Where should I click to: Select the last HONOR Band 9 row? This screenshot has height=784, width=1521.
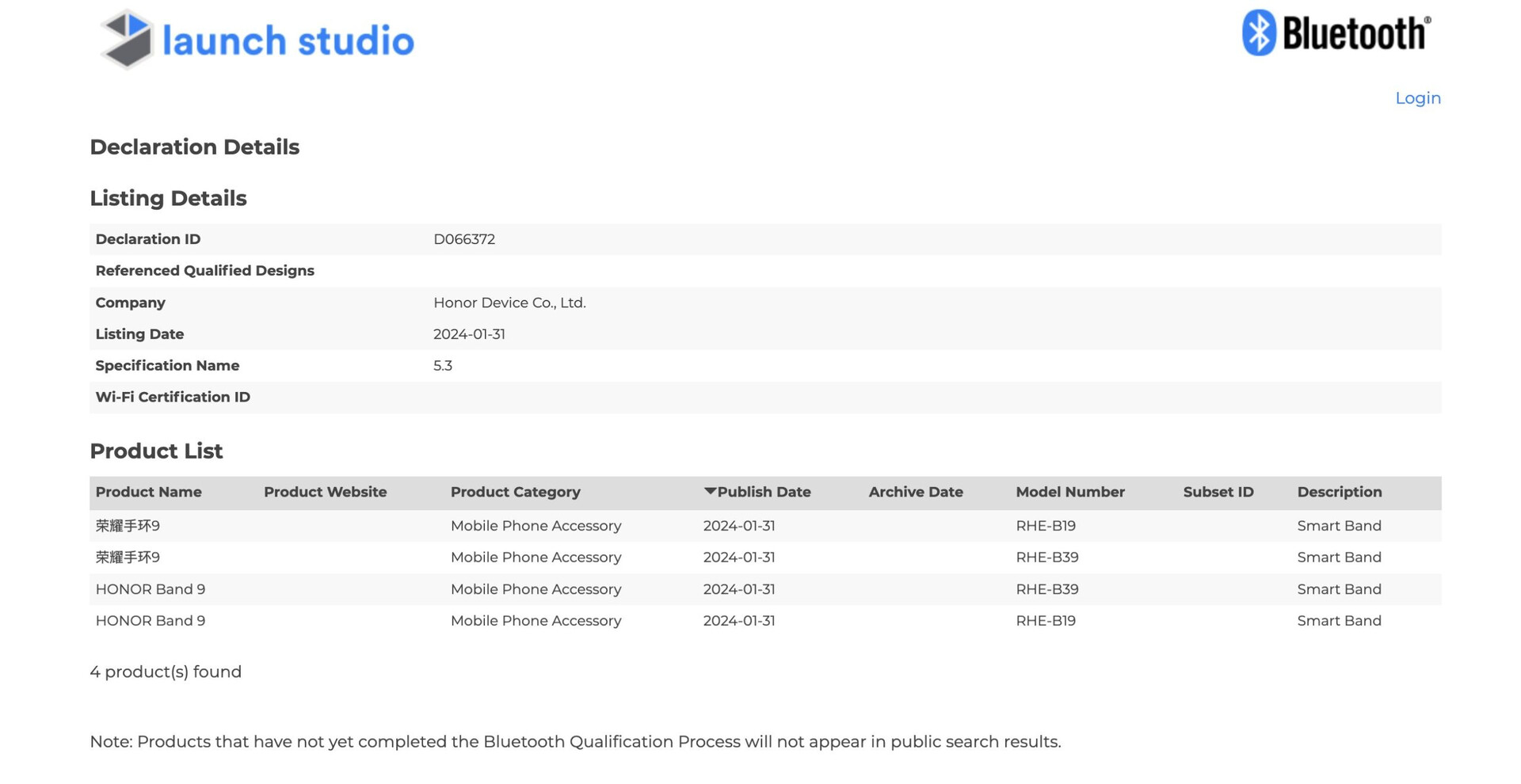pos(150,621)
